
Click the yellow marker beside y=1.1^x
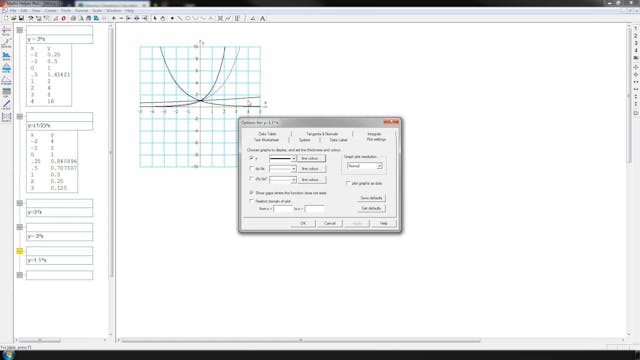pos(20,251)
